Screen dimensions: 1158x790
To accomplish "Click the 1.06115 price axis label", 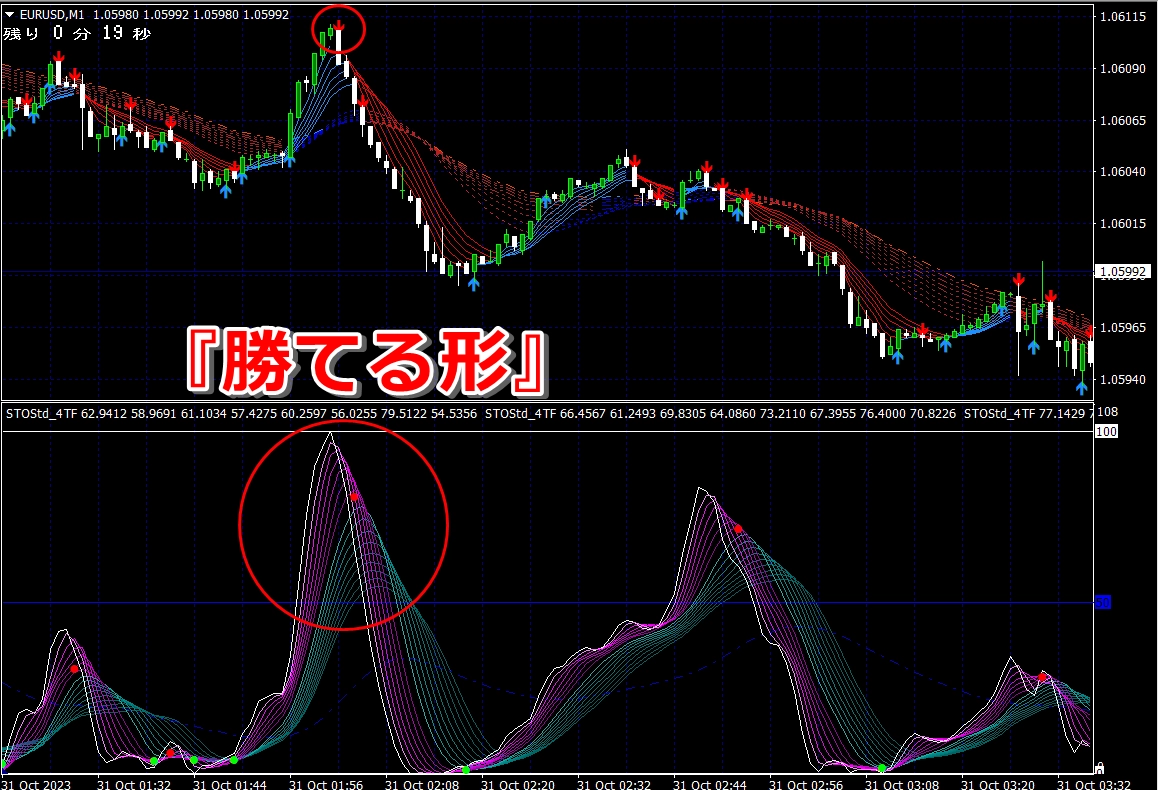I will tap(1123, 17).
